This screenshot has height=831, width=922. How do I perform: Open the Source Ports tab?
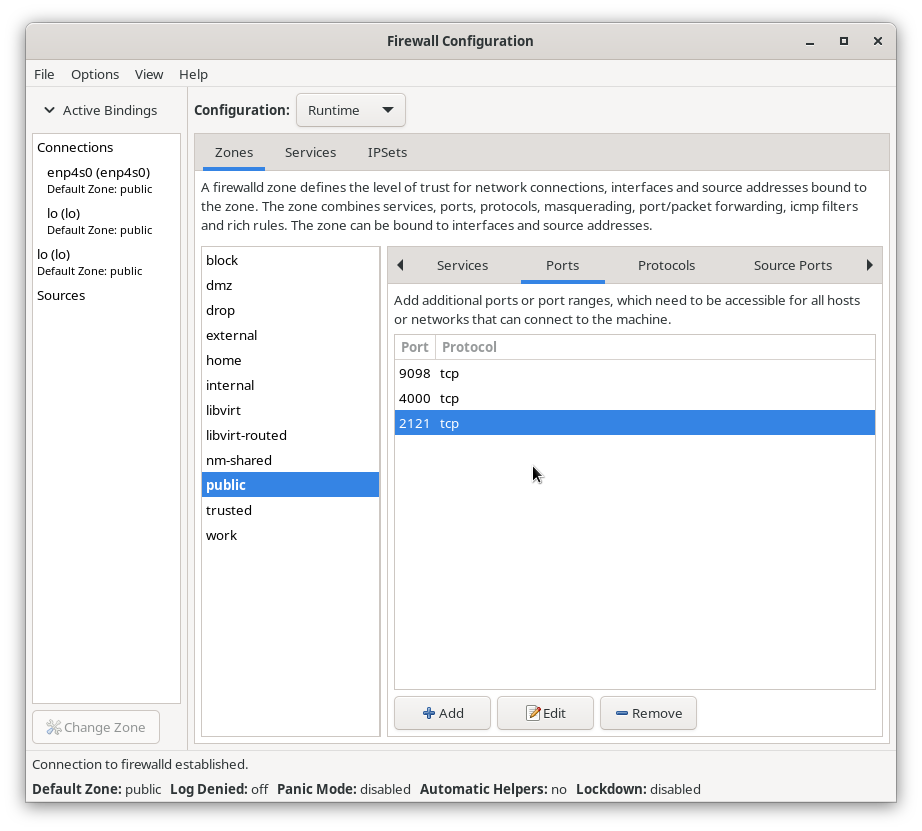(x=793, y=266)
